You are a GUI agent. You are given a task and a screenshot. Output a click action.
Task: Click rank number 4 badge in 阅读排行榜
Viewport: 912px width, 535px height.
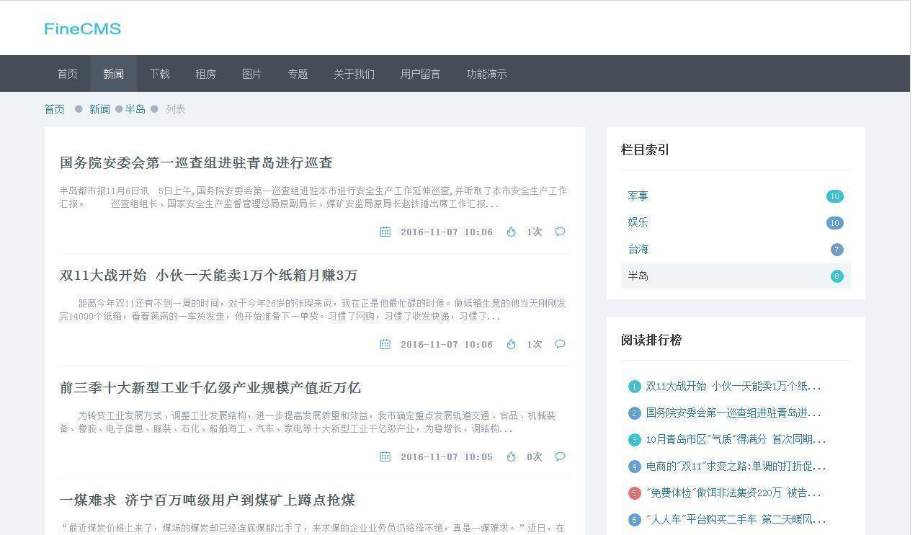tap(635, 467)
